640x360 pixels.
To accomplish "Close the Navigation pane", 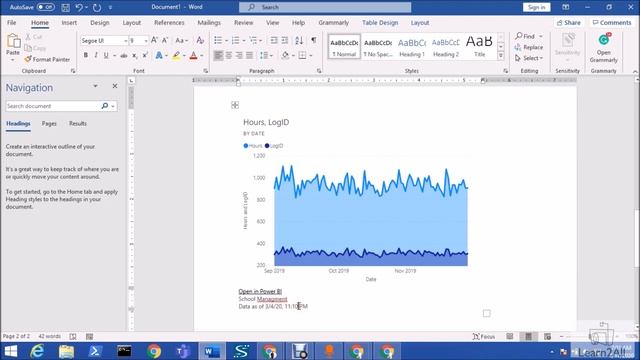I will coord(115,86).
